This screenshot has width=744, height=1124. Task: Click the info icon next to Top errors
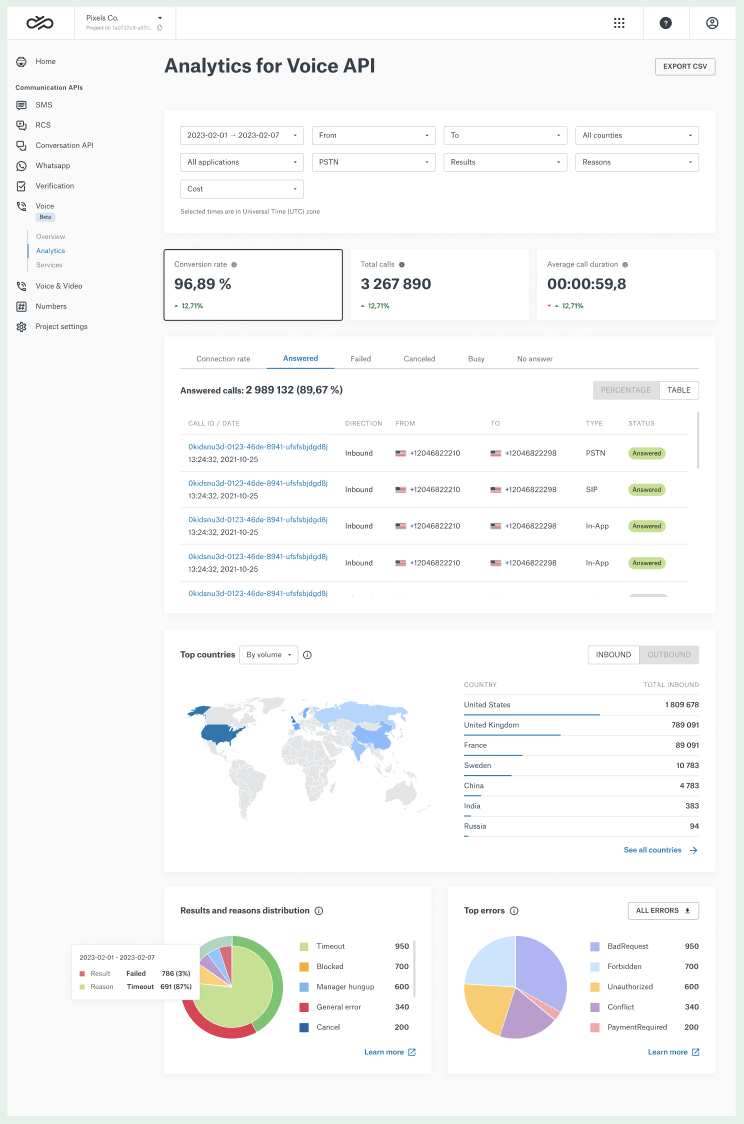[x=514, y=911]
